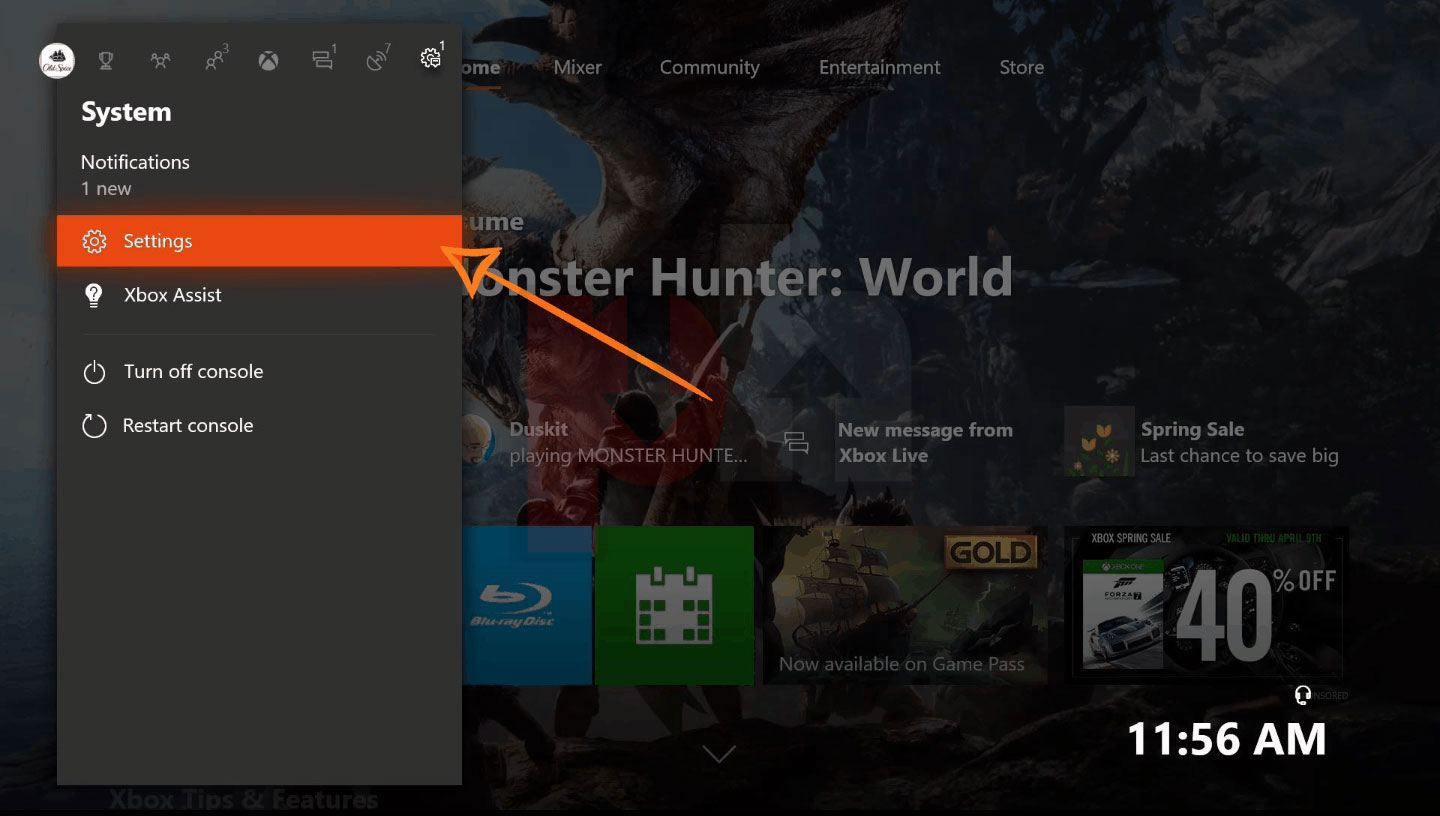The width and height of the screenshot is (1440, 816).
Task: Open the green calendar events tile
Action: [674, 605]
